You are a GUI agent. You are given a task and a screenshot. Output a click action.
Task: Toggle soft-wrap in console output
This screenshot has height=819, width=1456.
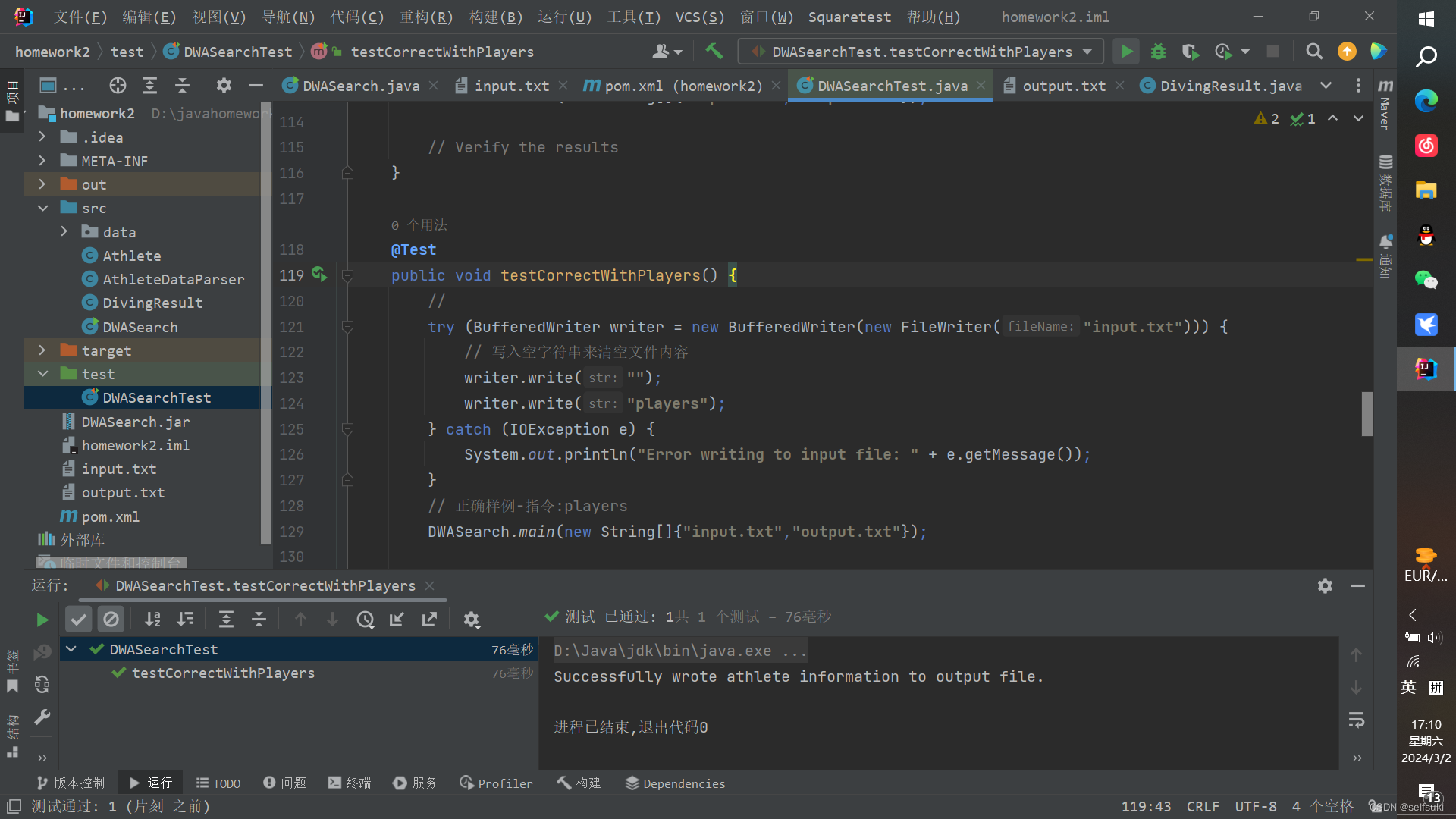pyautogui.click(x=1357, y=720)
